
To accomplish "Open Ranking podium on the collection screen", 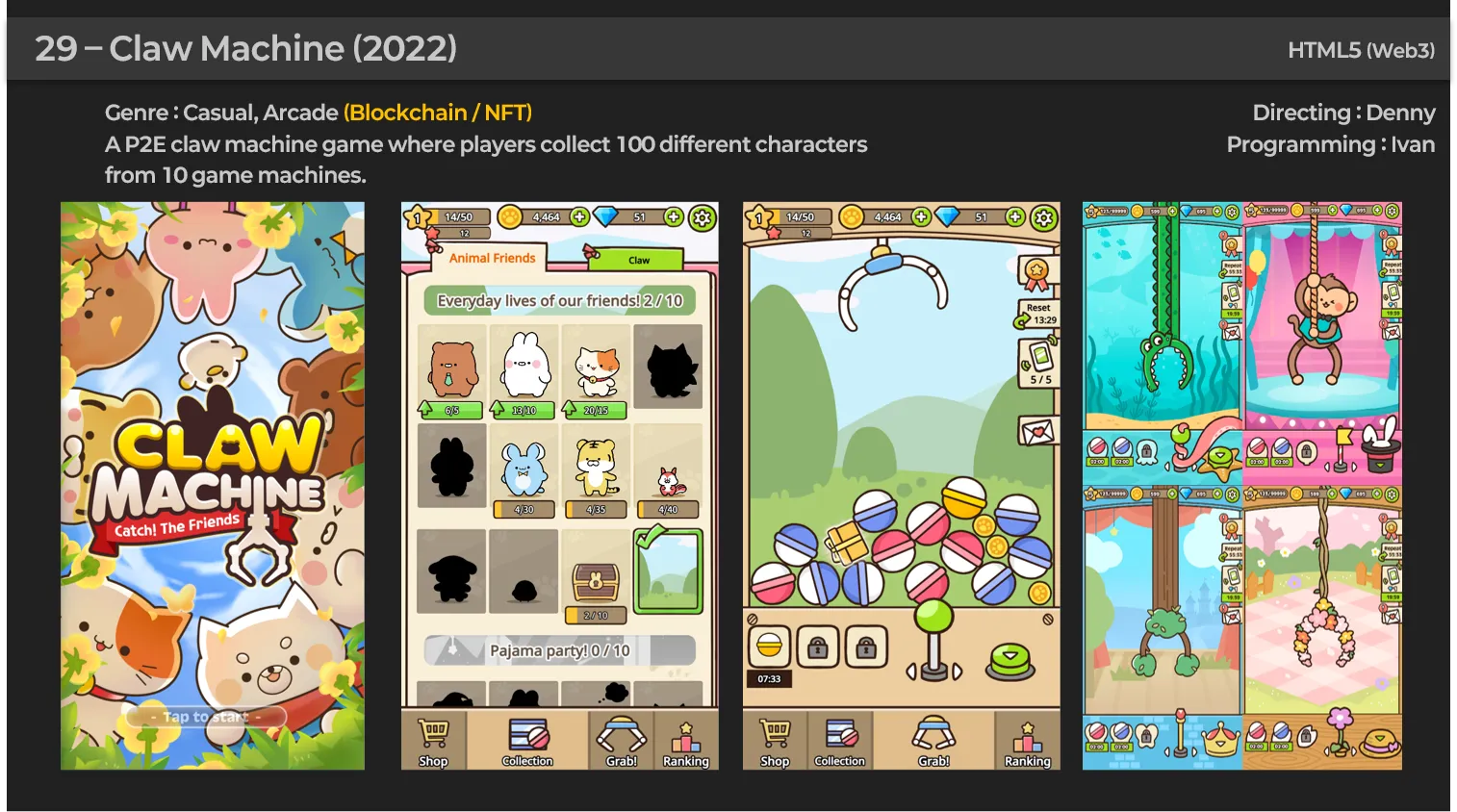I will coord(685,742).
